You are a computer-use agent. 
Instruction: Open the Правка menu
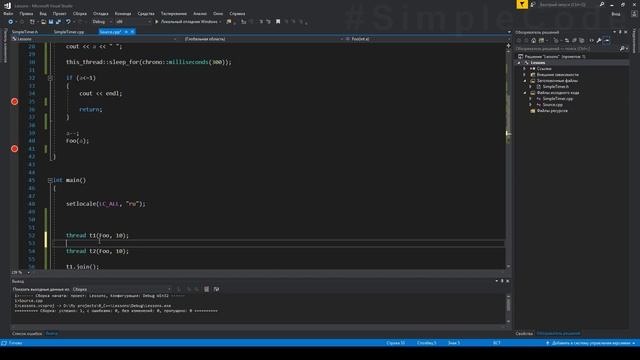click(26, 13)
